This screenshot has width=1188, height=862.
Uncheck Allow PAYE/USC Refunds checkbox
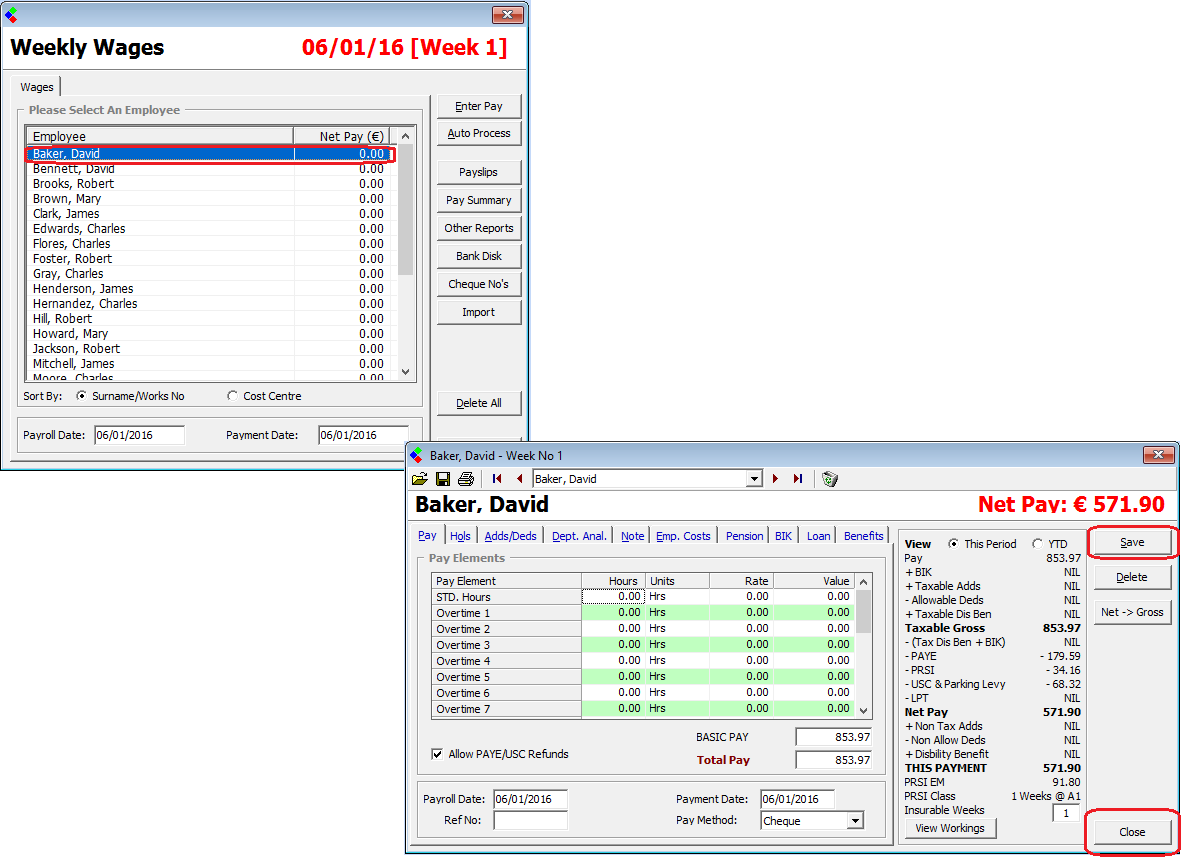[437, 754]
